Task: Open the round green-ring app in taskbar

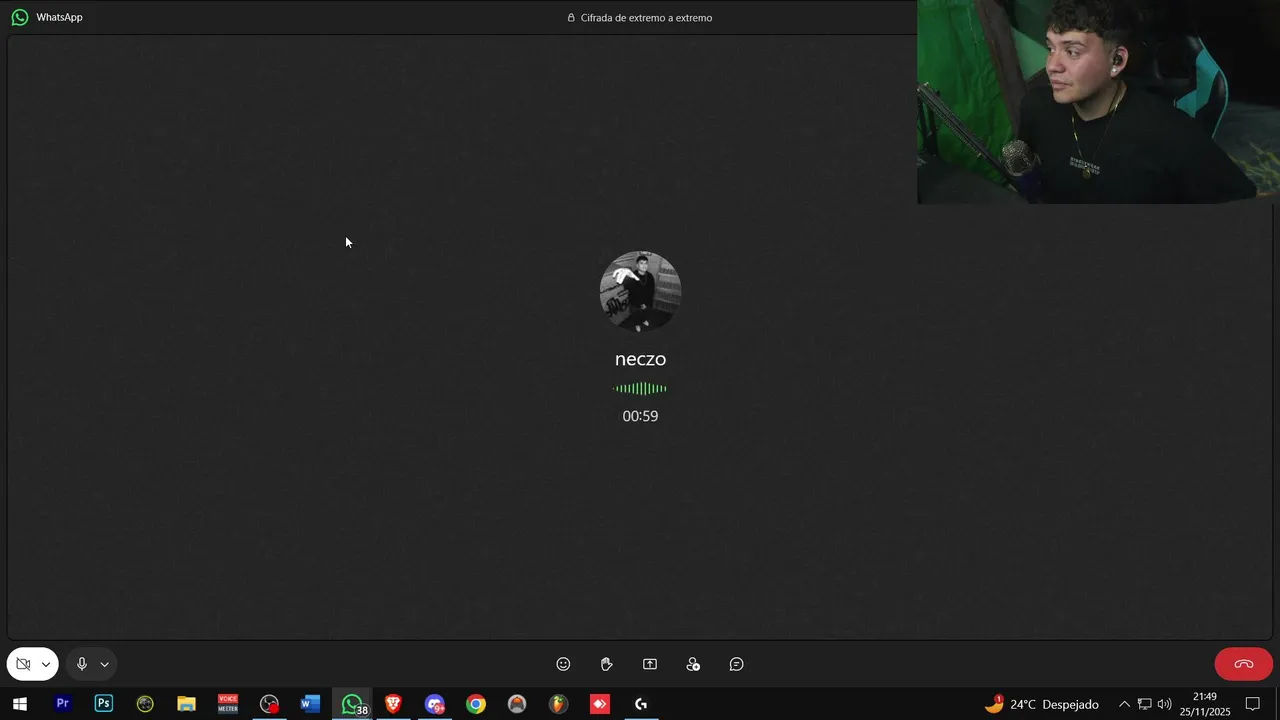Action: click(145, 704)
